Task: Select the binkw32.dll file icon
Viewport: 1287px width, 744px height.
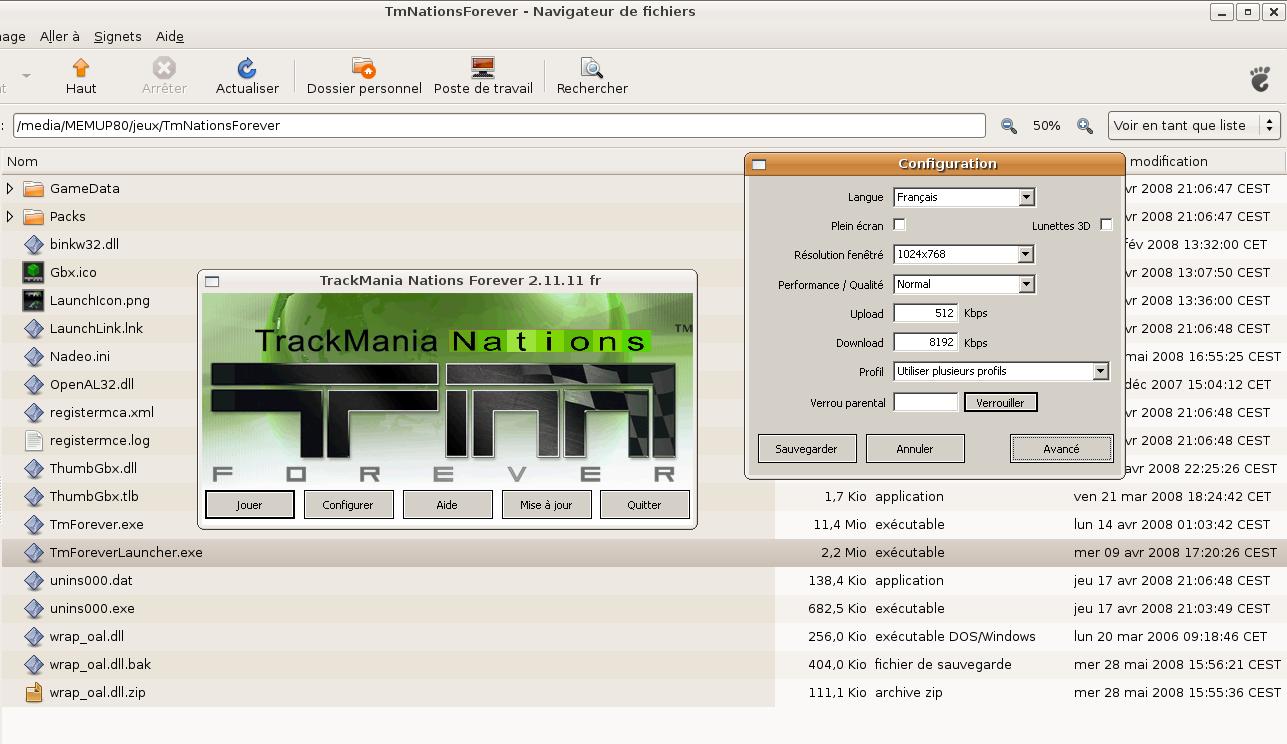Action: [33, 244]
